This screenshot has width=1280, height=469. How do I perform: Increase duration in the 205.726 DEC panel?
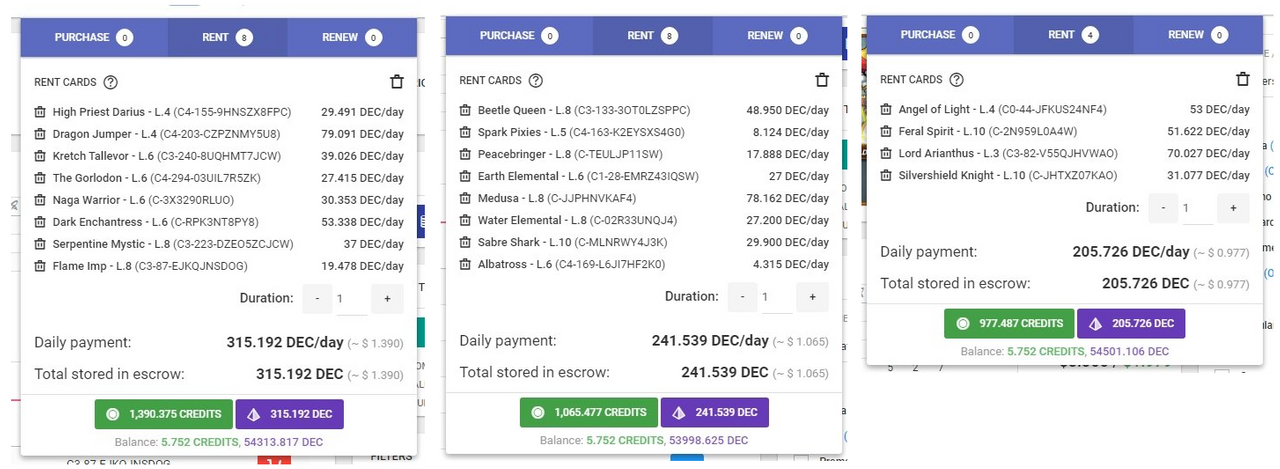point(1232,208)
